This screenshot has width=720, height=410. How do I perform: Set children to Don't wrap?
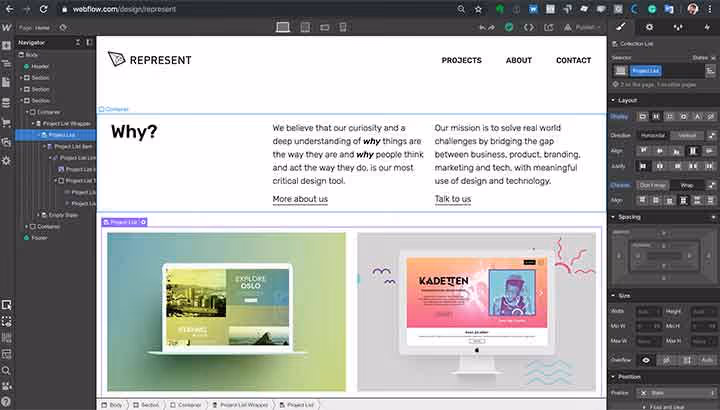tap(653, 185)
